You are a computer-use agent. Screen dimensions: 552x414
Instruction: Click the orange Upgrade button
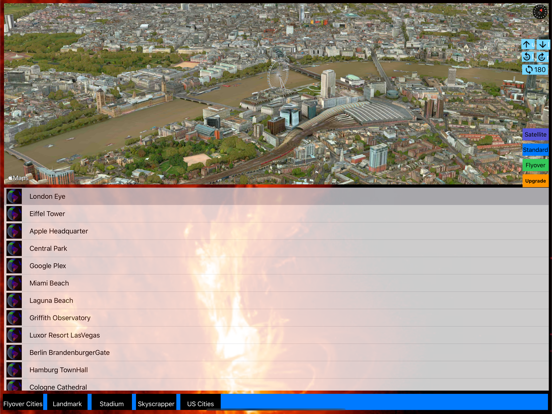click(x=535, y=181)
